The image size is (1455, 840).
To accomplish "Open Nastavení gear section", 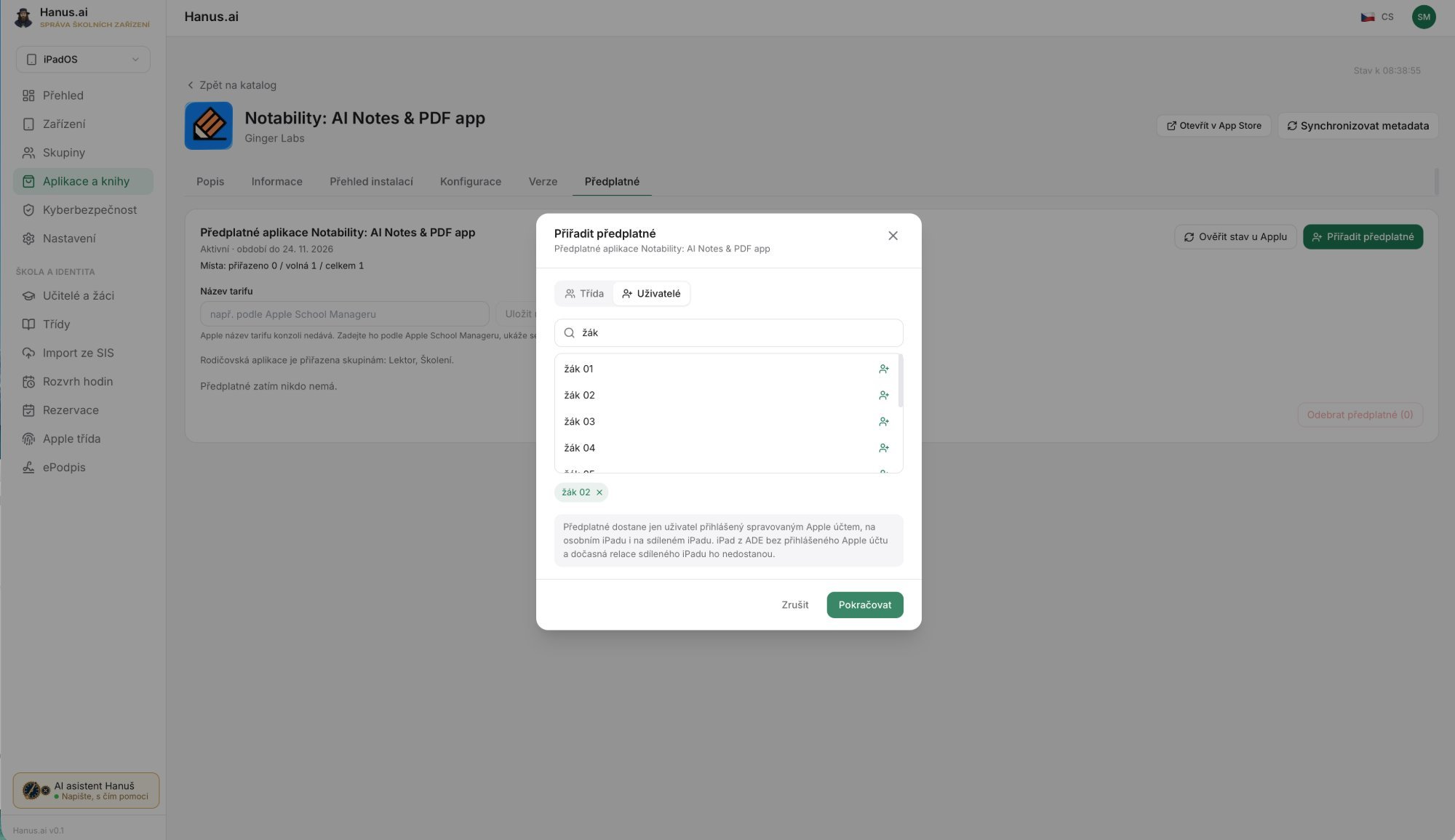I will click(x=83, y=239).
